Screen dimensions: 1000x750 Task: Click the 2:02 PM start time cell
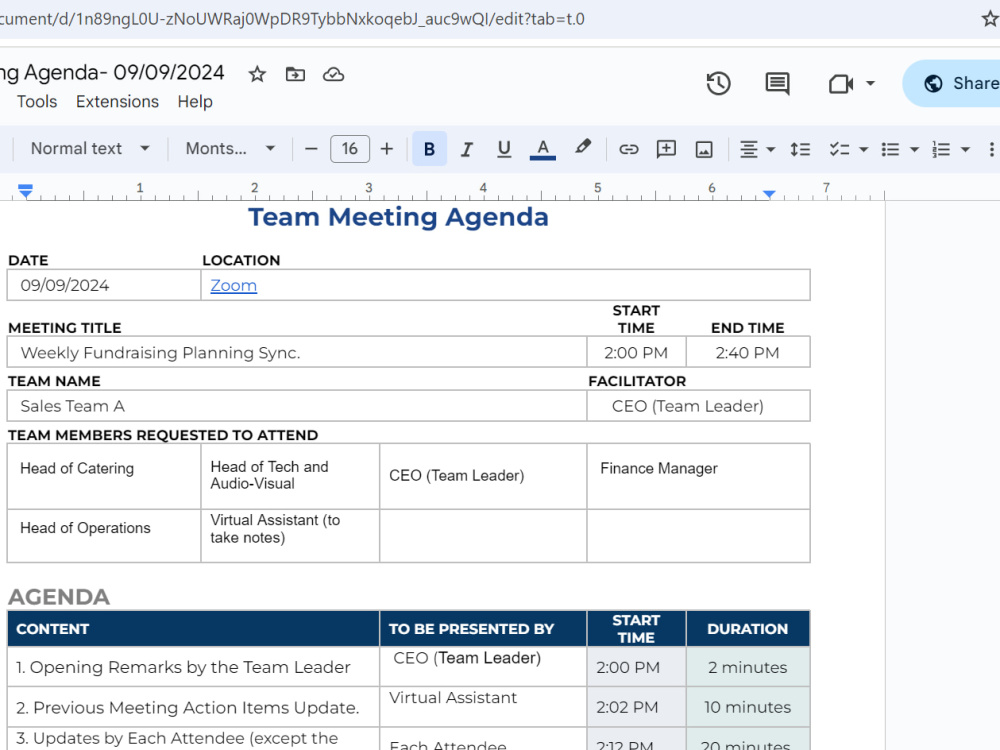[x=636, y=707]
